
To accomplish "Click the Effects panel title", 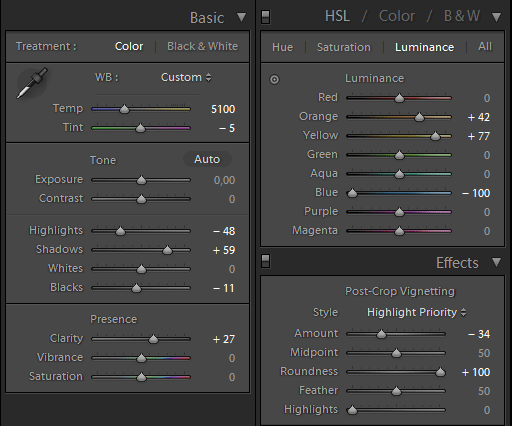I will click(x=457, y=263).
